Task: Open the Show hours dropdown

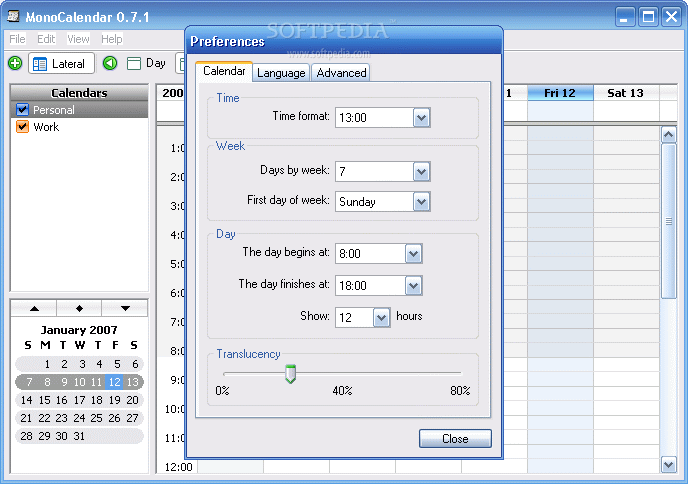Action: tap(381, 318)
